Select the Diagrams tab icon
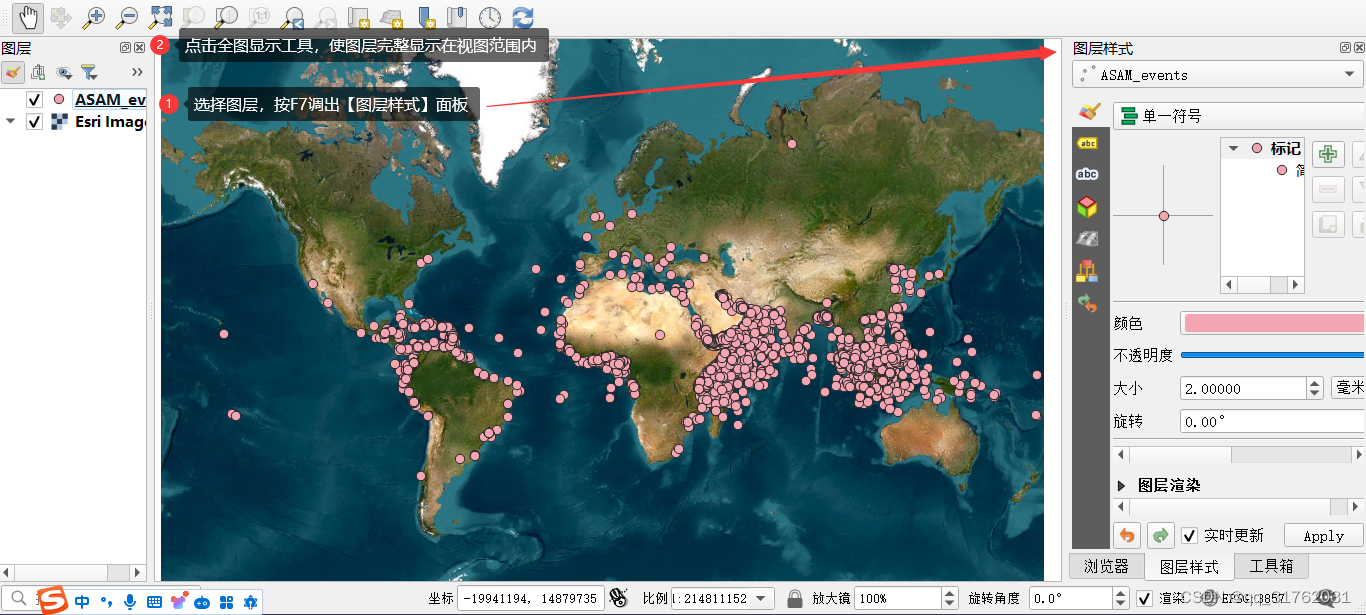 (1087, 270)
